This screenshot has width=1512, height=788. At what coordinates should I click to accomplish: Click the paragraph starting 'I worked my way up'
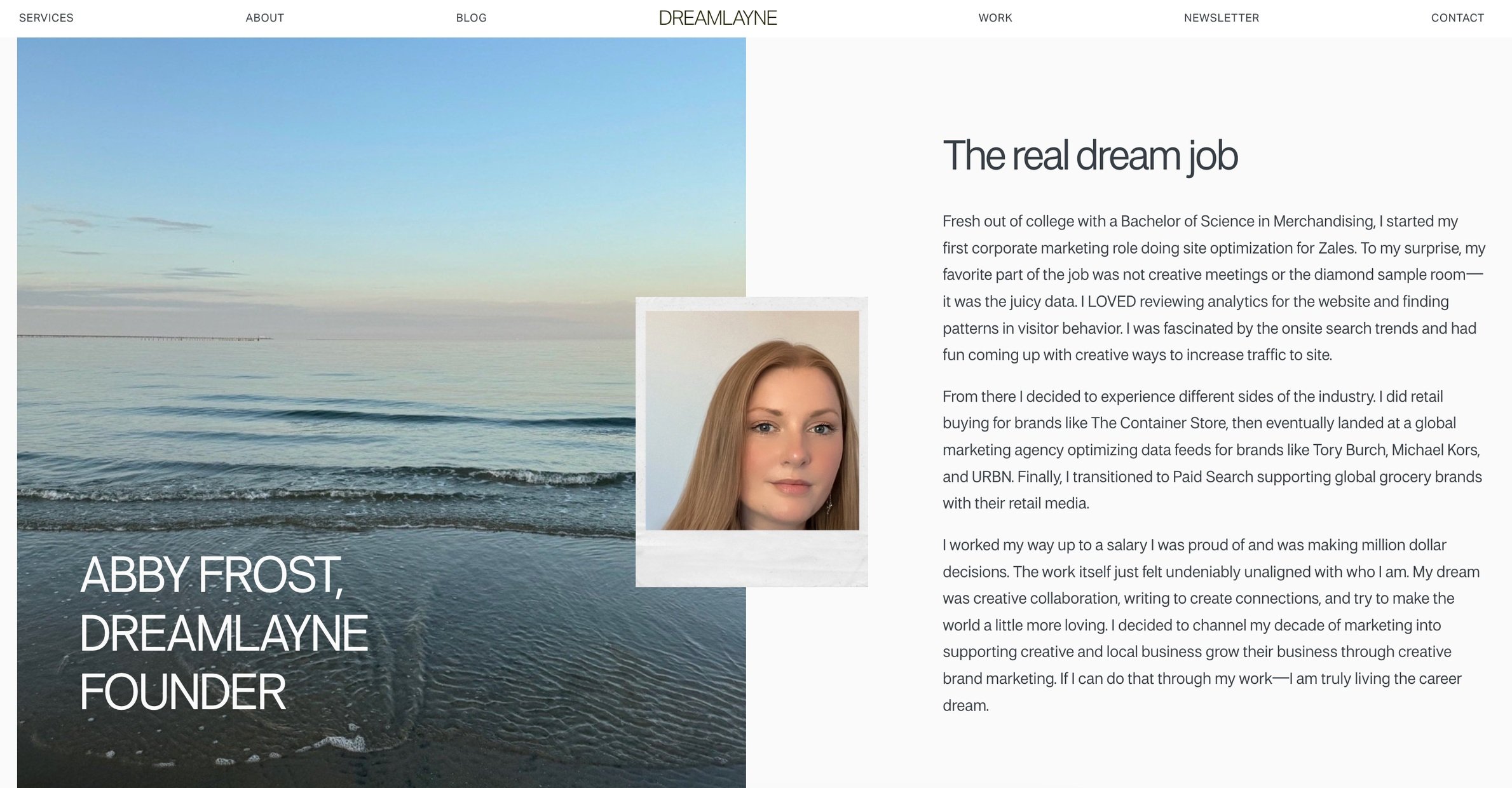click(1211, 625)
